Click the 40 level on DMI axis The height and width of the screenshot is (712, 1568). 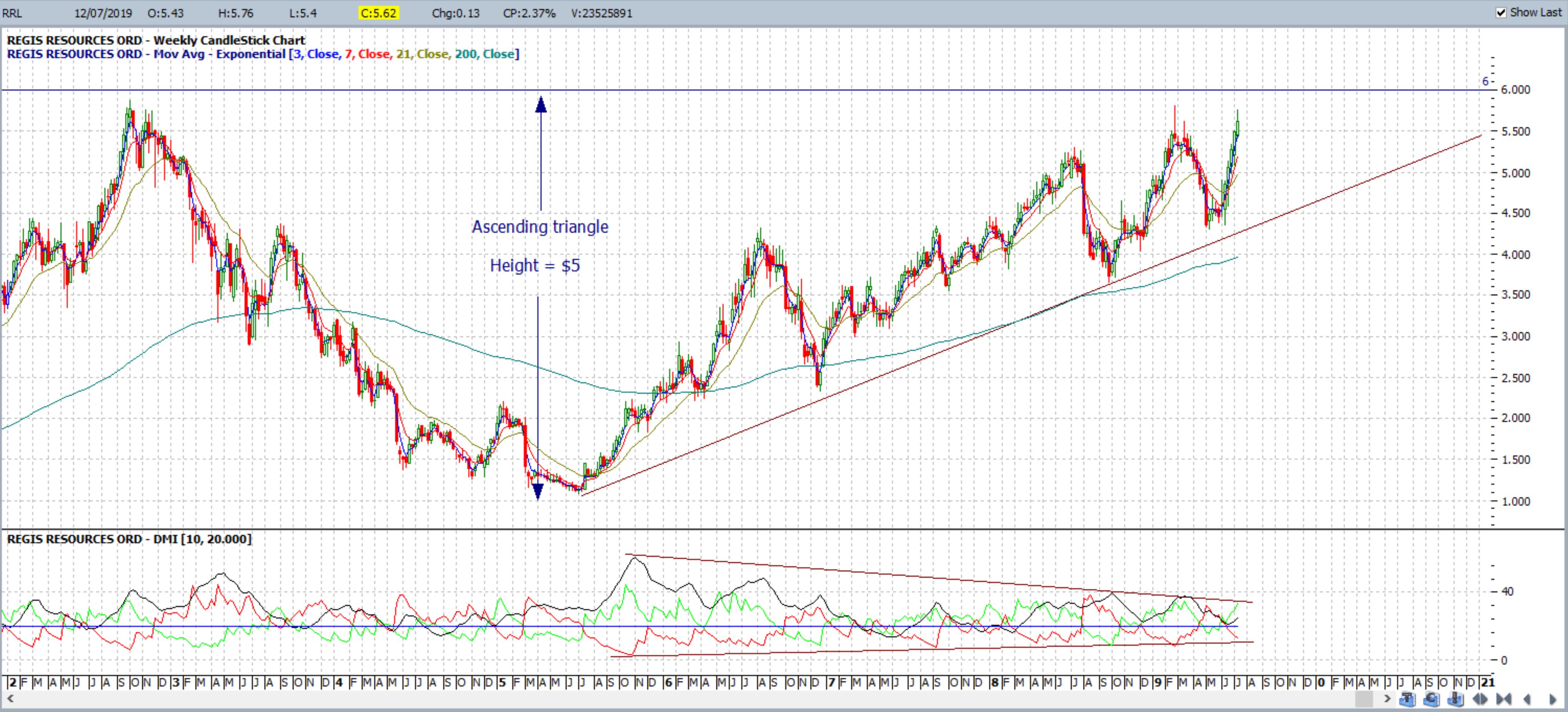point(1507,592)
